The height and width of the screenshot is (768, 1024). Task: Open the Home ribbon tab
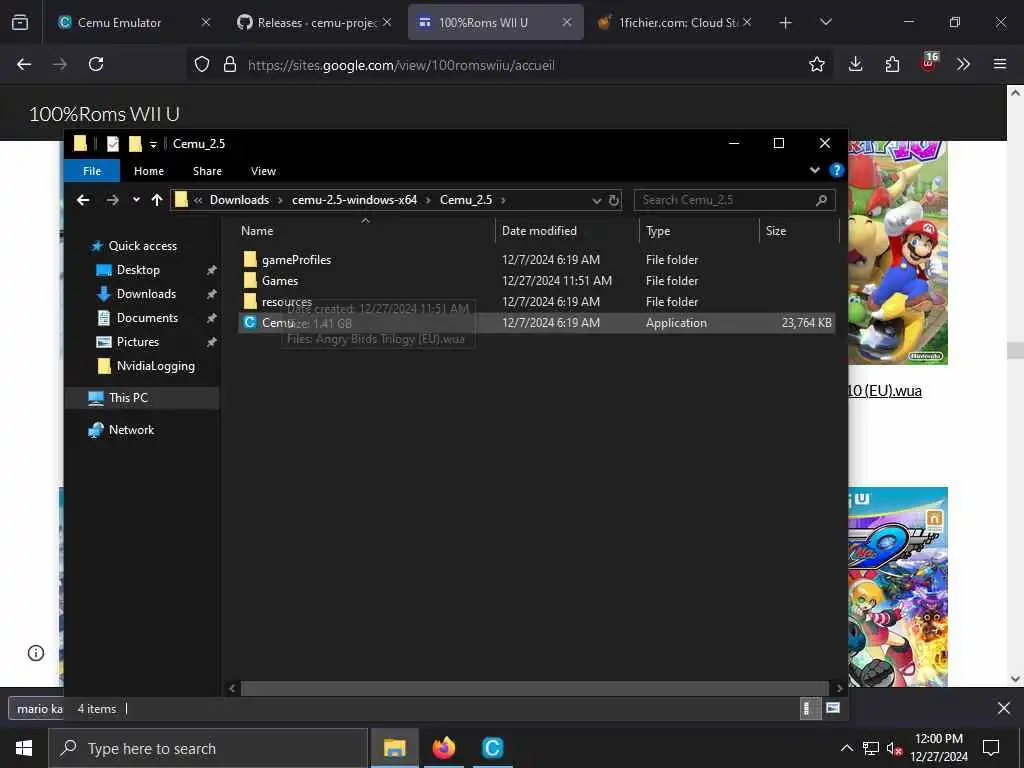[x=149, y=170]
